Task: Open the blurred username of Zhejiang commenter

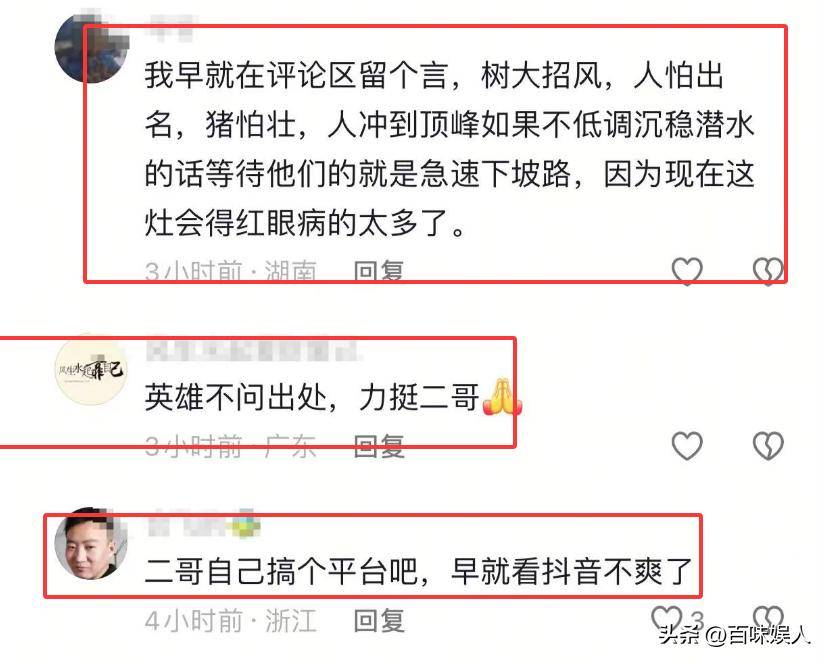Action: tap(204, 522)
